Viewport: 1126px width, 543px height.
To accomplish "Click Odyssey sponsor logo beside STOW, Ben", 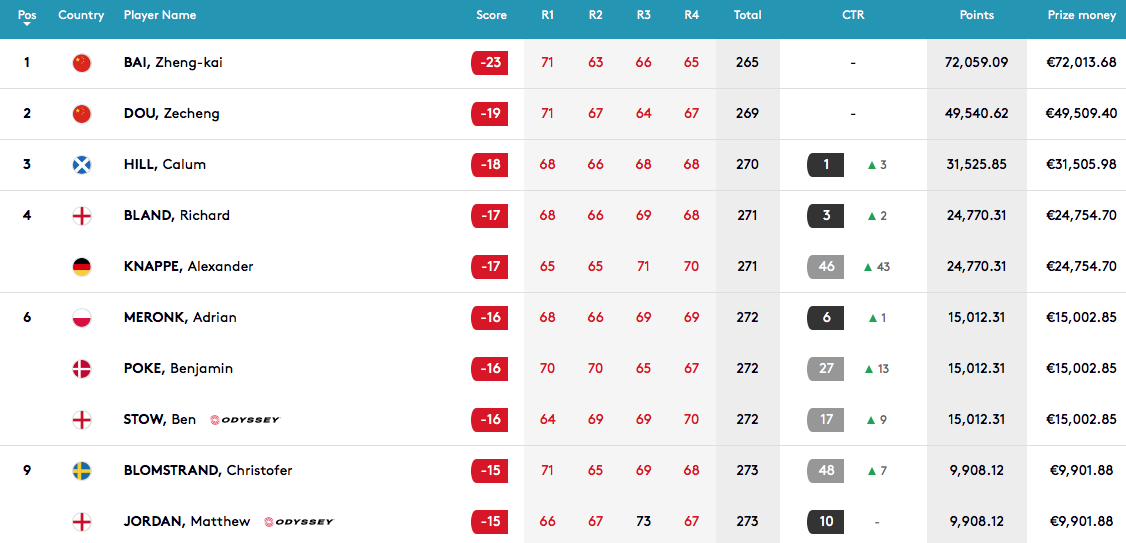I will 245,420.
